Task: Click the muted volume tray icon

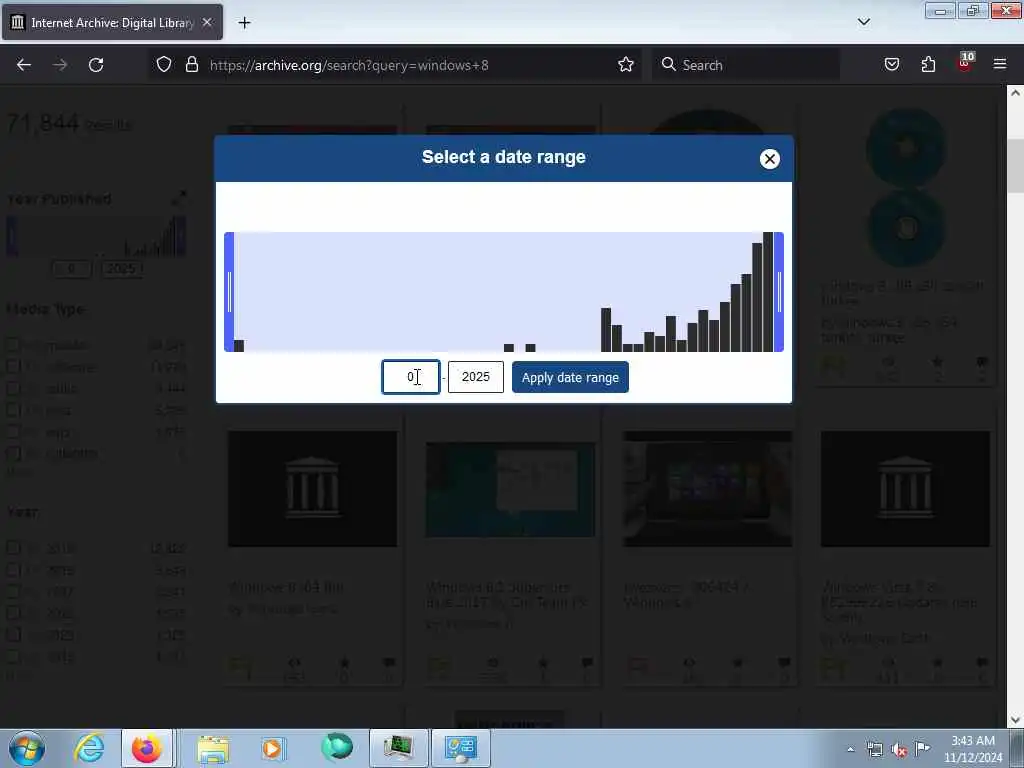Action: click(x=899, y=750)
